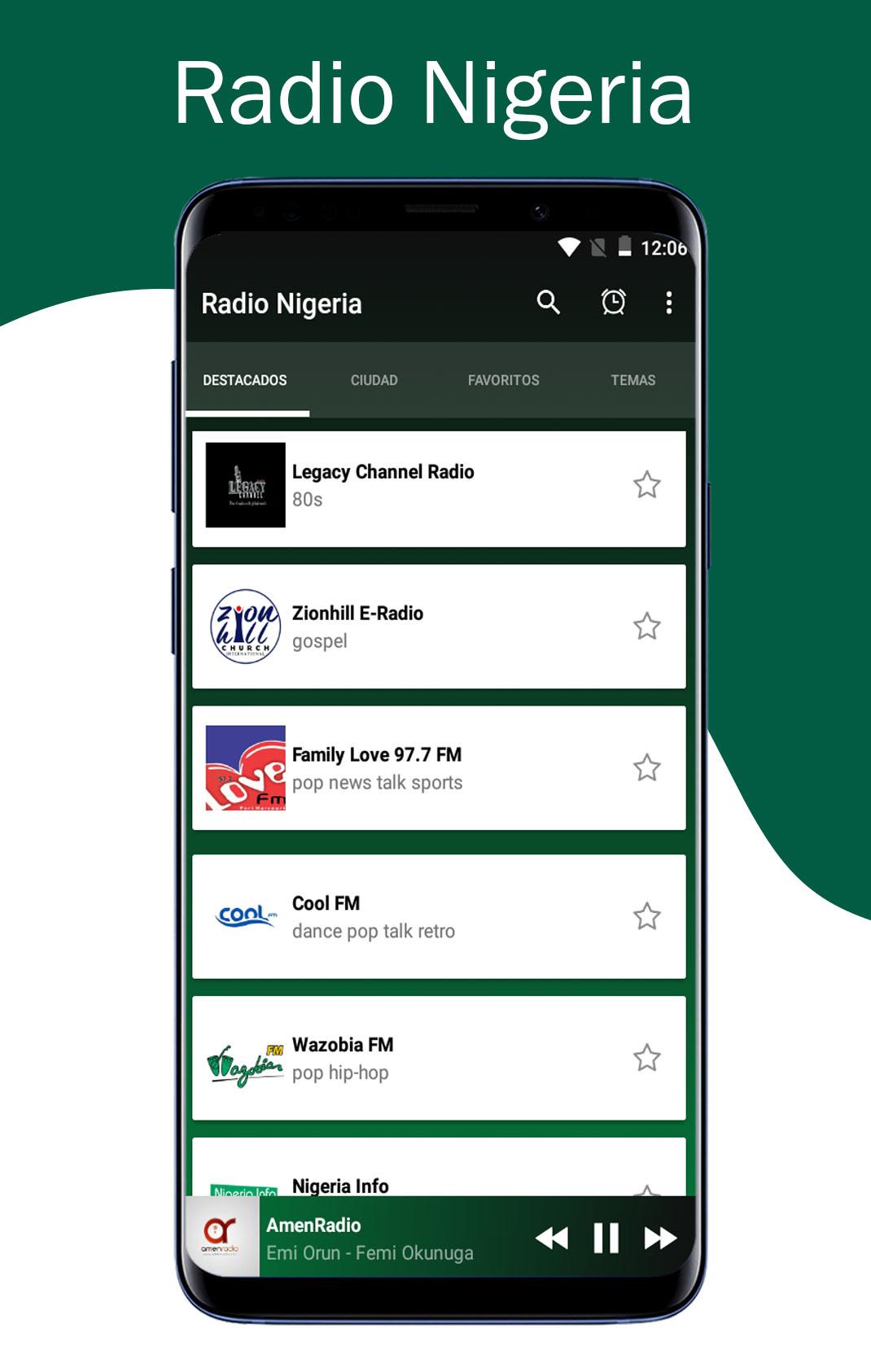Viewport: 871px width, 1372px height.
Task: Select the Zionhill E-Radio station name
Action: [x=358, y=614]
